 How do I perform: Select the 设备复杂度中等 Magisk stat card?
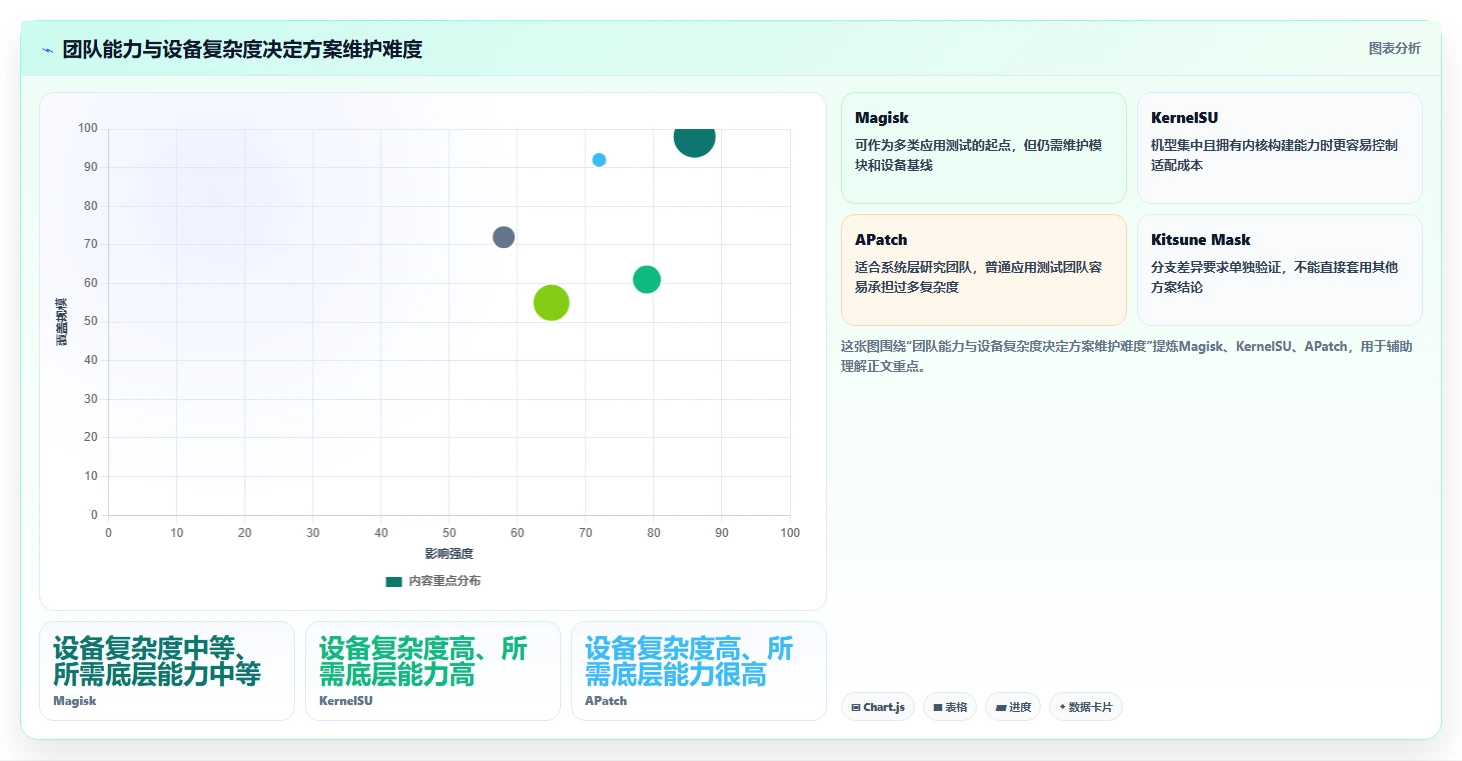tap(167, 671)
